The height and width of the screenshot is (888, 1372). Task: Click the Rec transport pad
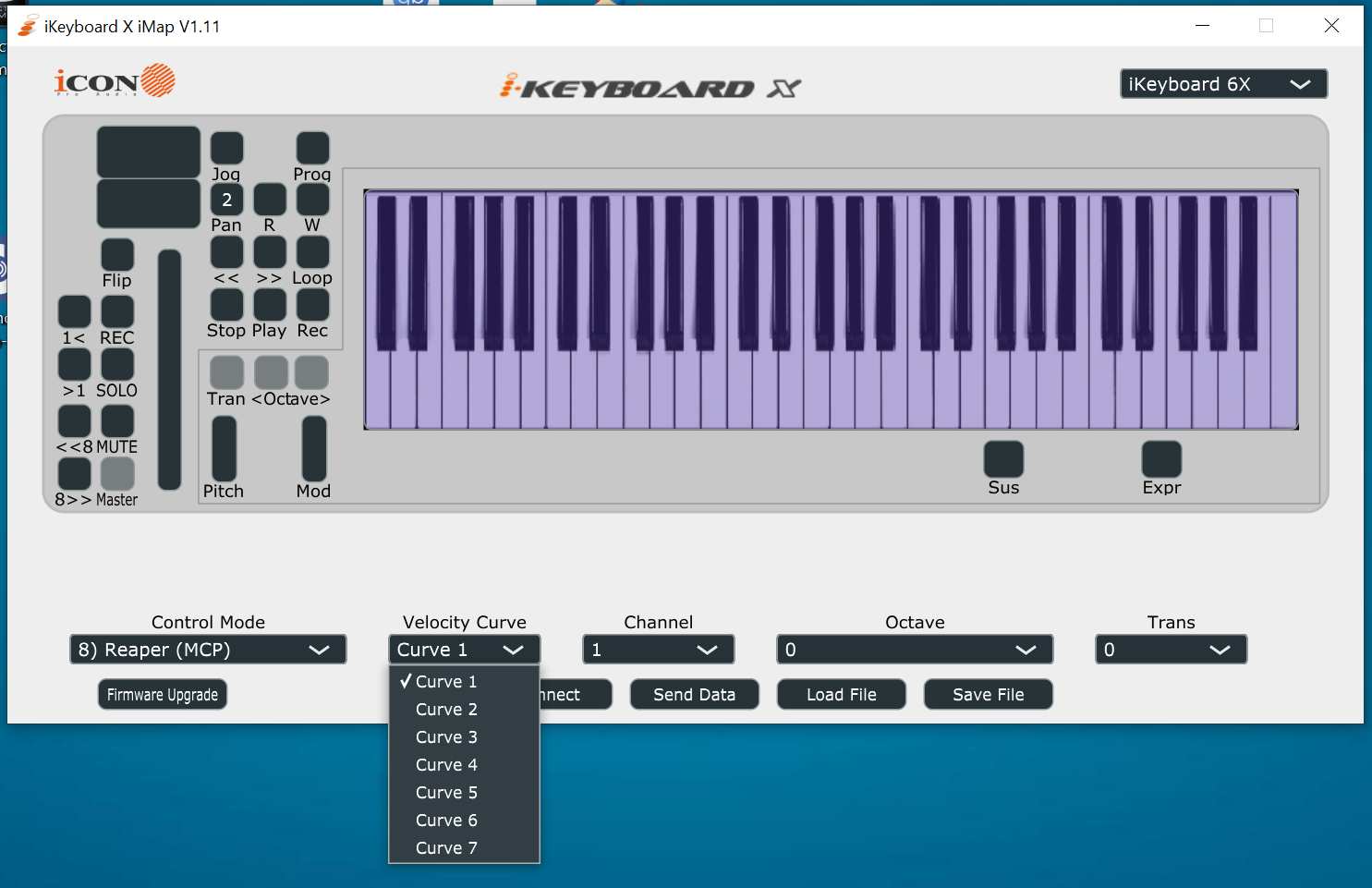(312, 305)
